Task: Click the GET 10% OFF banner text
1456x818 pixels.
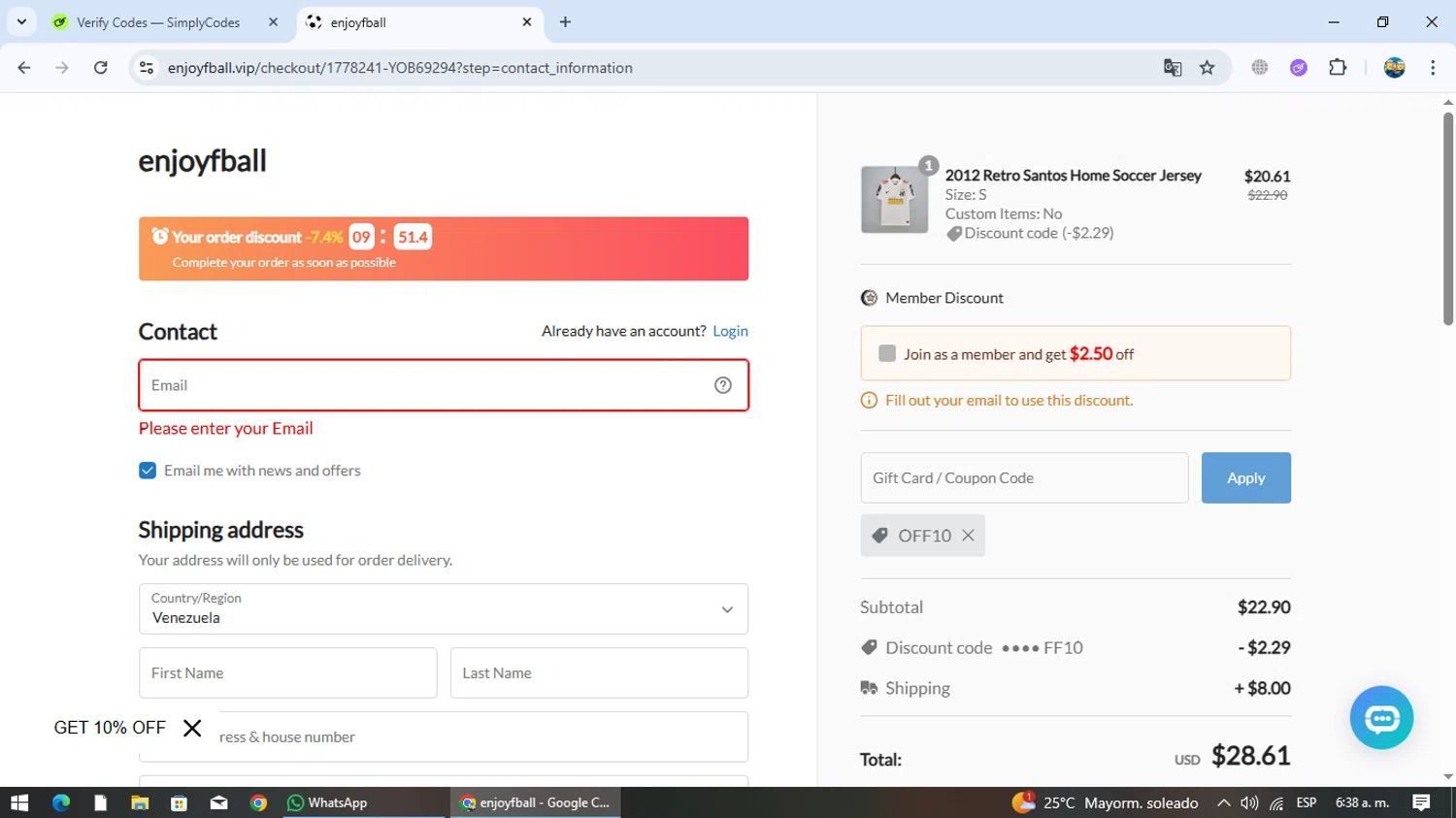Action: [x=110, y=728]
